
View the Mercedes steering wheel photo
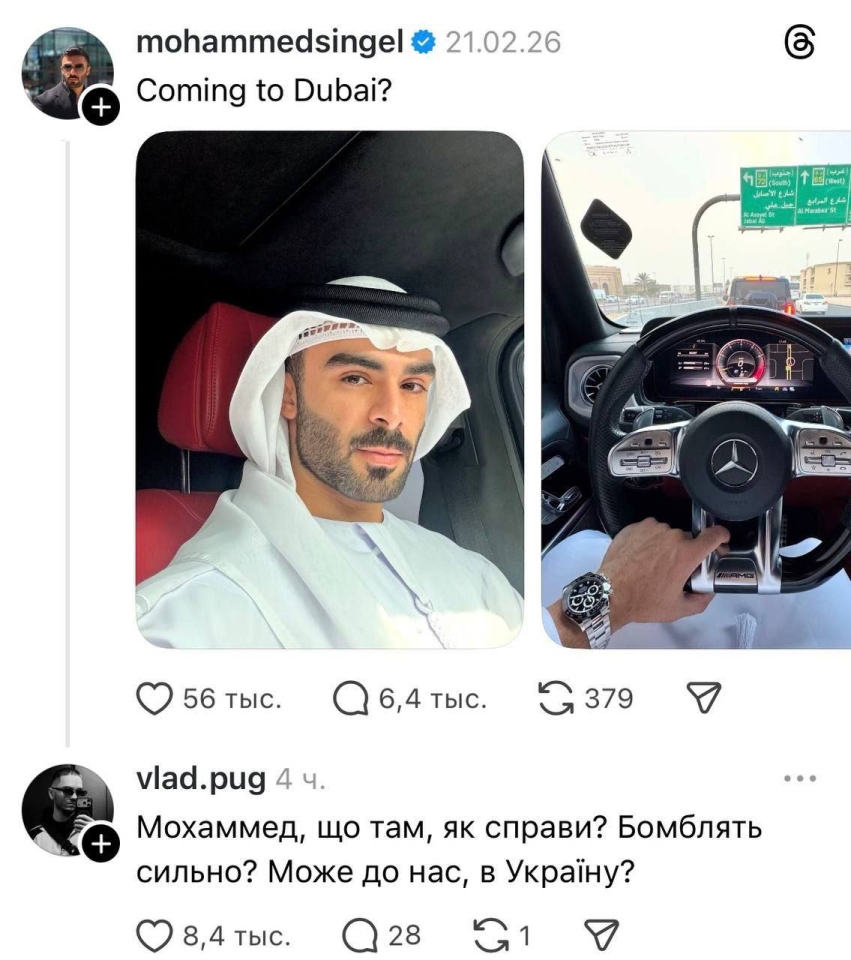tap(696, 389)
